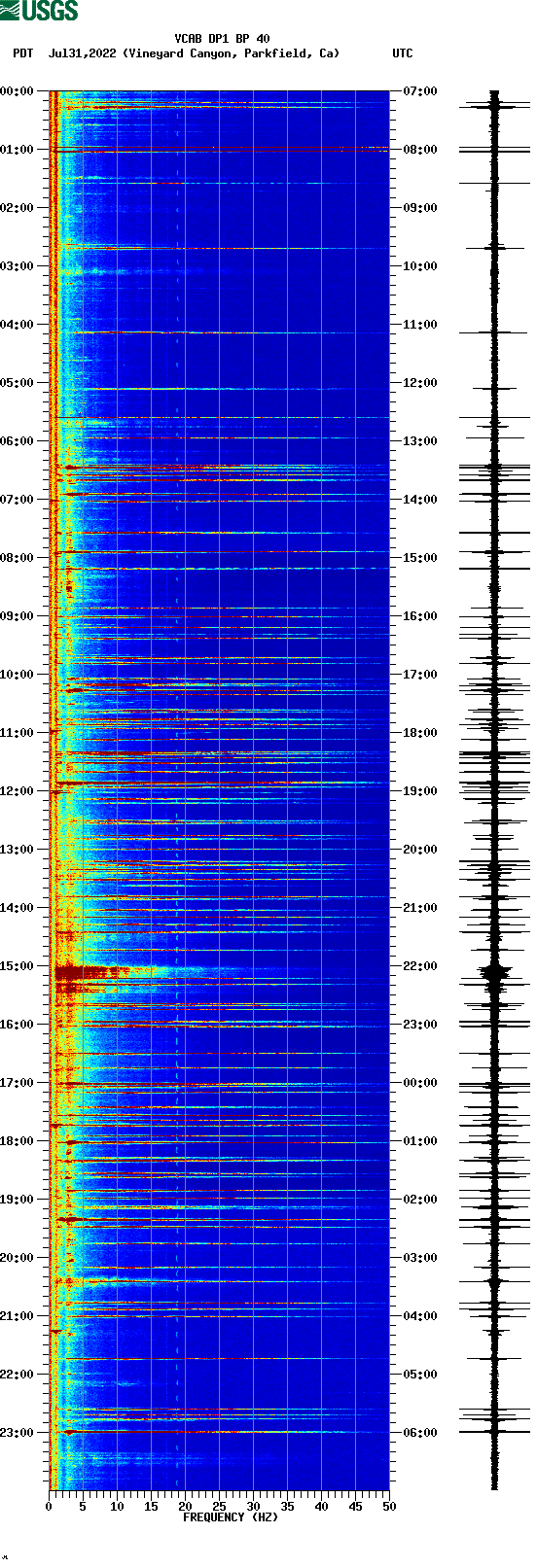Click the 10 Hz frequency tick label
This screenshot has height=1568, width=537.
coord(117,1507)
